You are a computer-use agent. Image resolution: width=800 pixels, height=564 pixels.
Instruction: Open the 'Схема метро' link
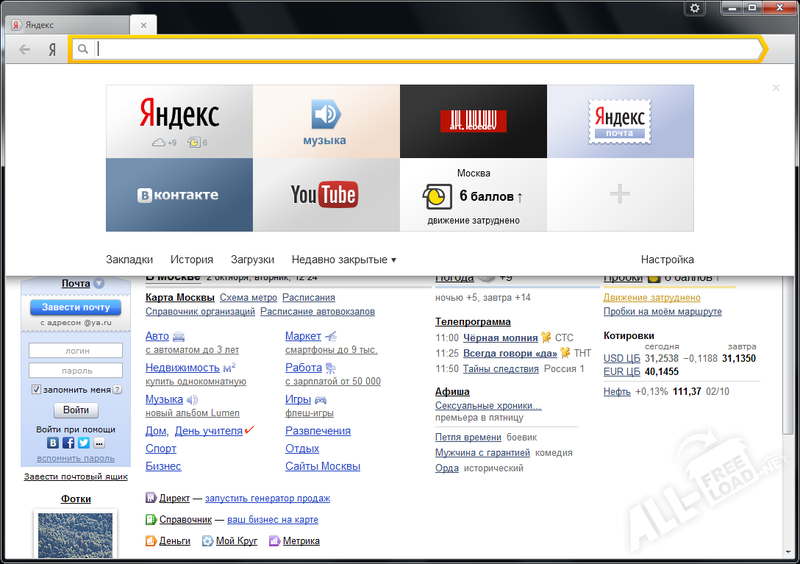(248, 298)
